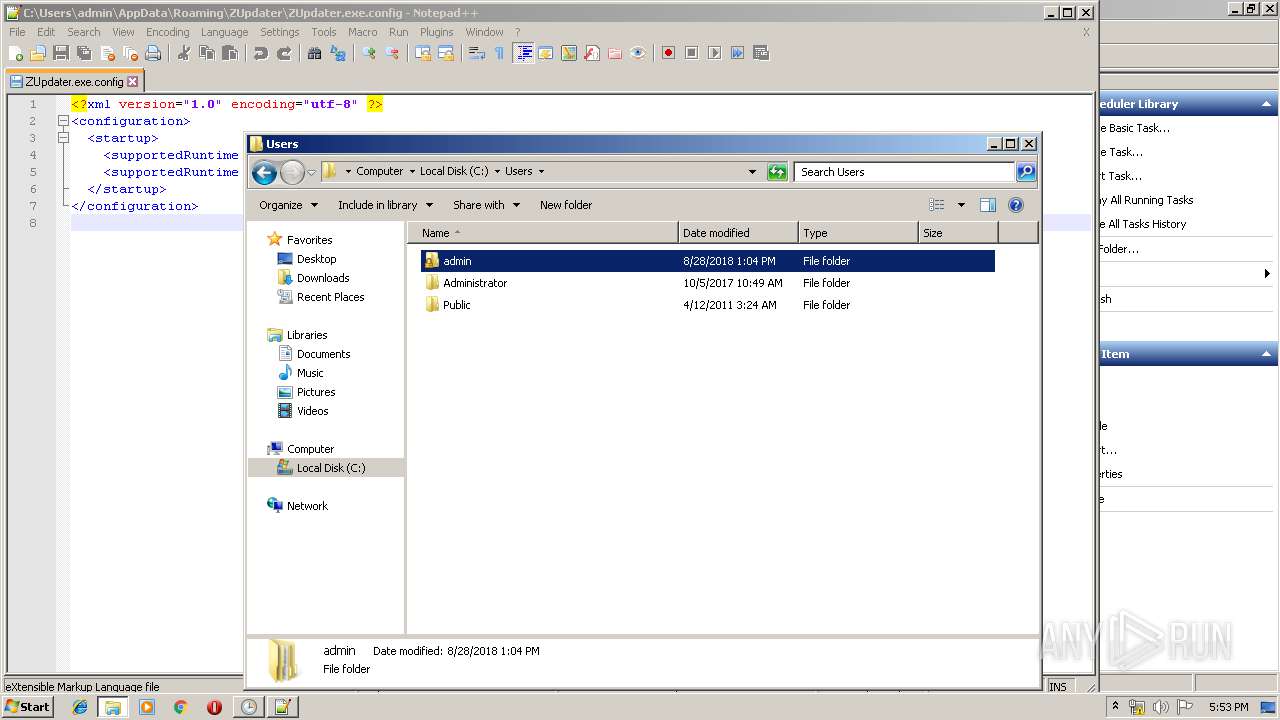1280x720 pixels.
Task: Undo the last edit in Notepad++
Action: click(x=261, y=53)
